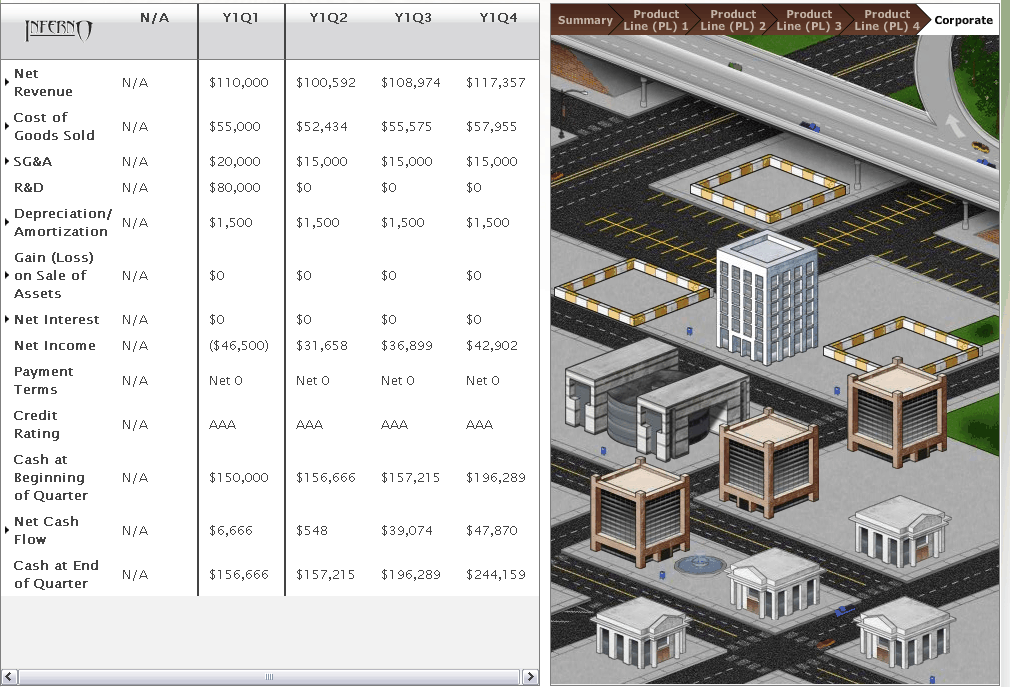This screenshot has height=687, width=1010.
Task: Expand the Net Interest row
Action: pyautogui.click(x=6, y=319)
